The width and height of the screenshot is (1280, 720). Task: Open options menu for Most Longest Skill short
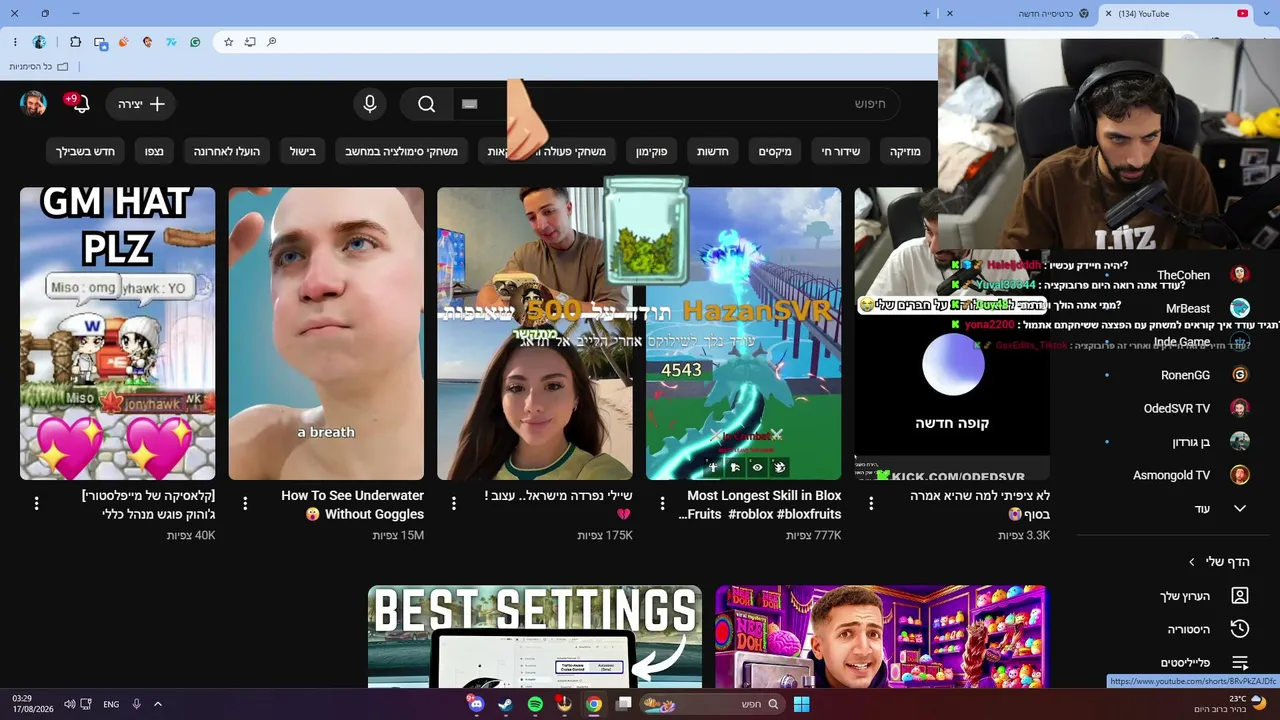pyautogui.click(x=662, y=504)
